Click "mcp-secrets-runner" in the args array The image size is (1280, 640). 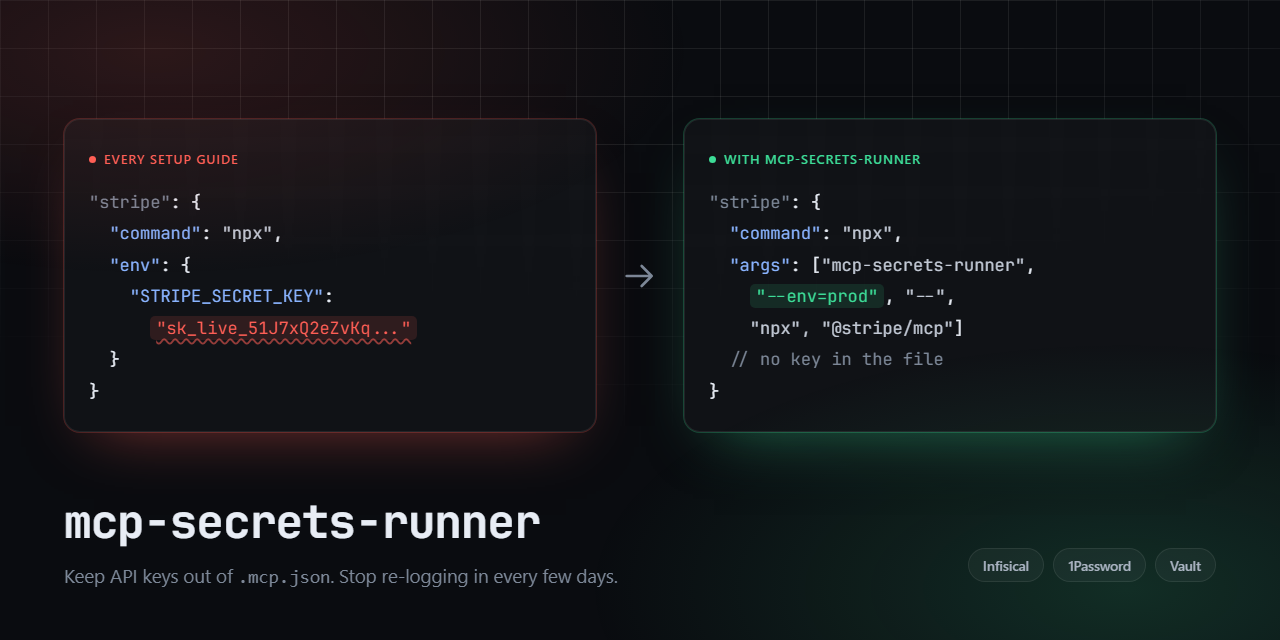coord(923,265)
